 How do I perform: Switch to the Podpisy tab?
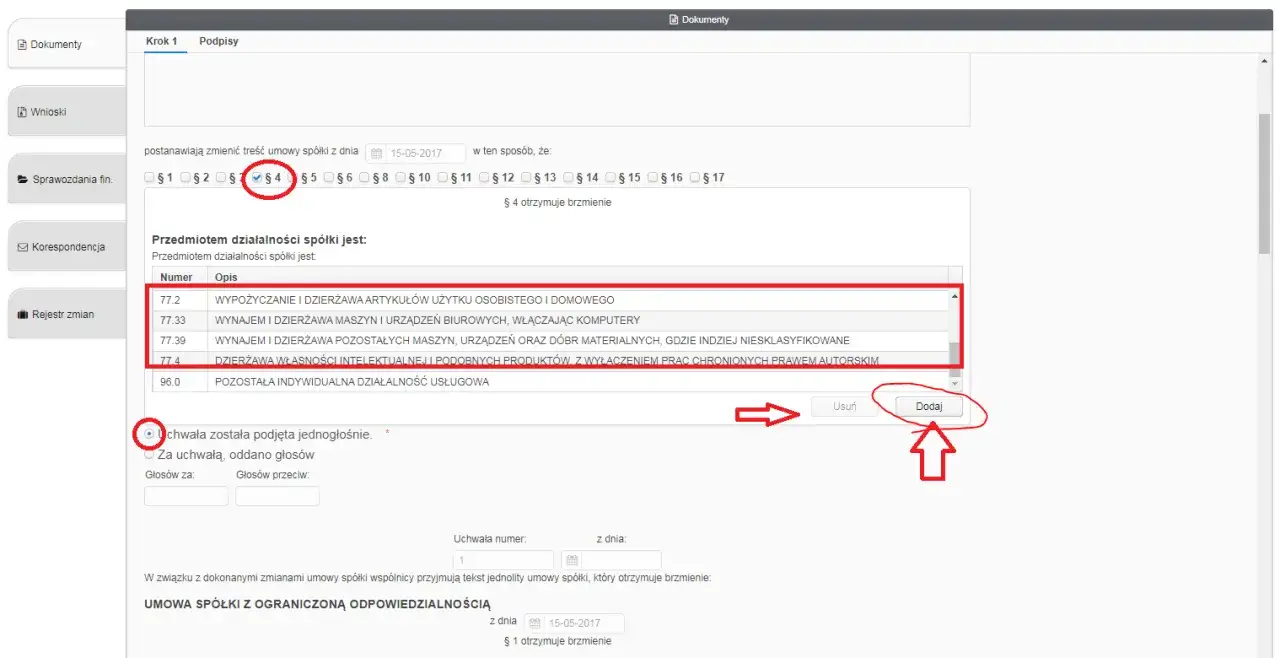(217, 41)
